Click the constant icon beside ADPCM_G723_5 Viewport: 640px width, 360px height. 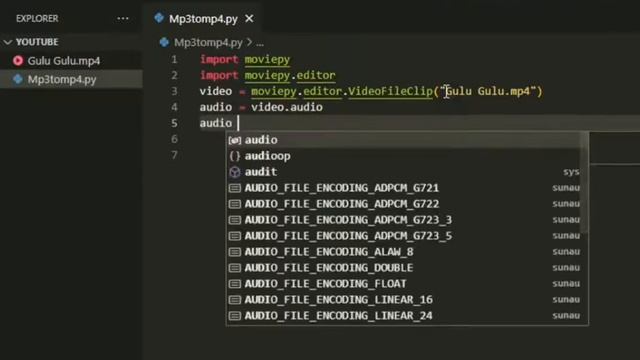tap(235, 236)
